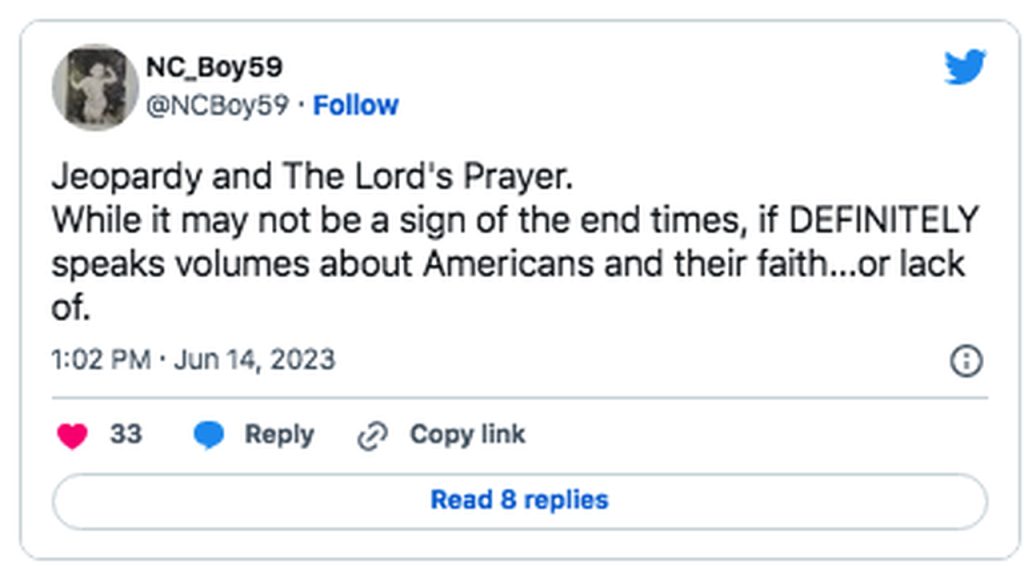The height and width of the screenshot is (566, 1024).
Task: Click the chain link icon
Action: tap(373, 436)
